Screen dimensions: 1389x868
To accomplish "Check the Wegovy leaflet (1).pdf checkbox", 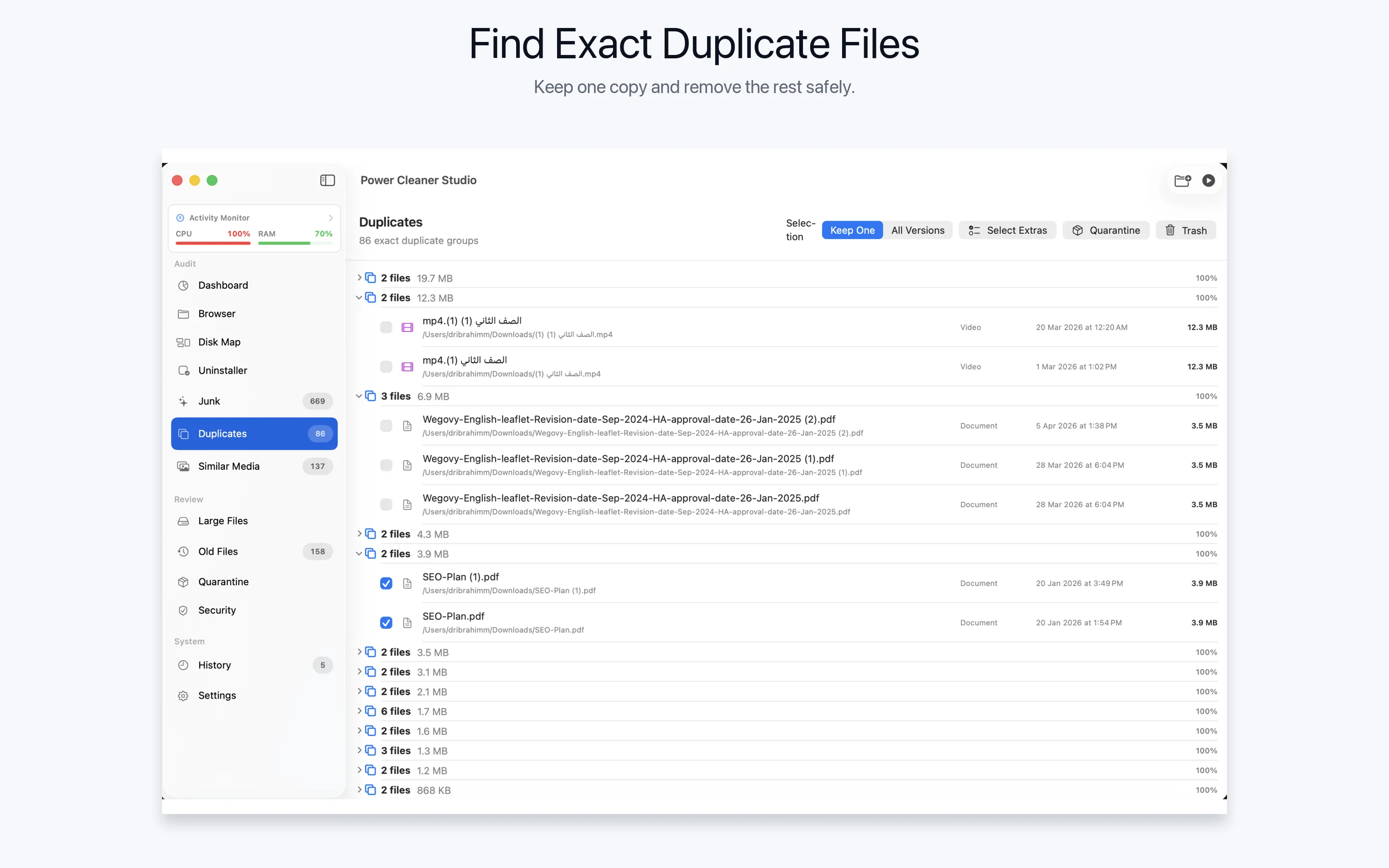I will (x=386, y=465).
